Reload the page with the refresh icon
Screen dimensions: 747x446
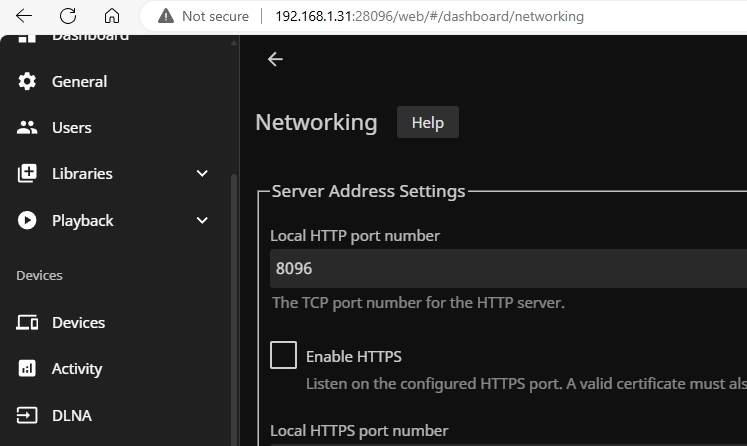pyautogui.click(x=68, y=16)
